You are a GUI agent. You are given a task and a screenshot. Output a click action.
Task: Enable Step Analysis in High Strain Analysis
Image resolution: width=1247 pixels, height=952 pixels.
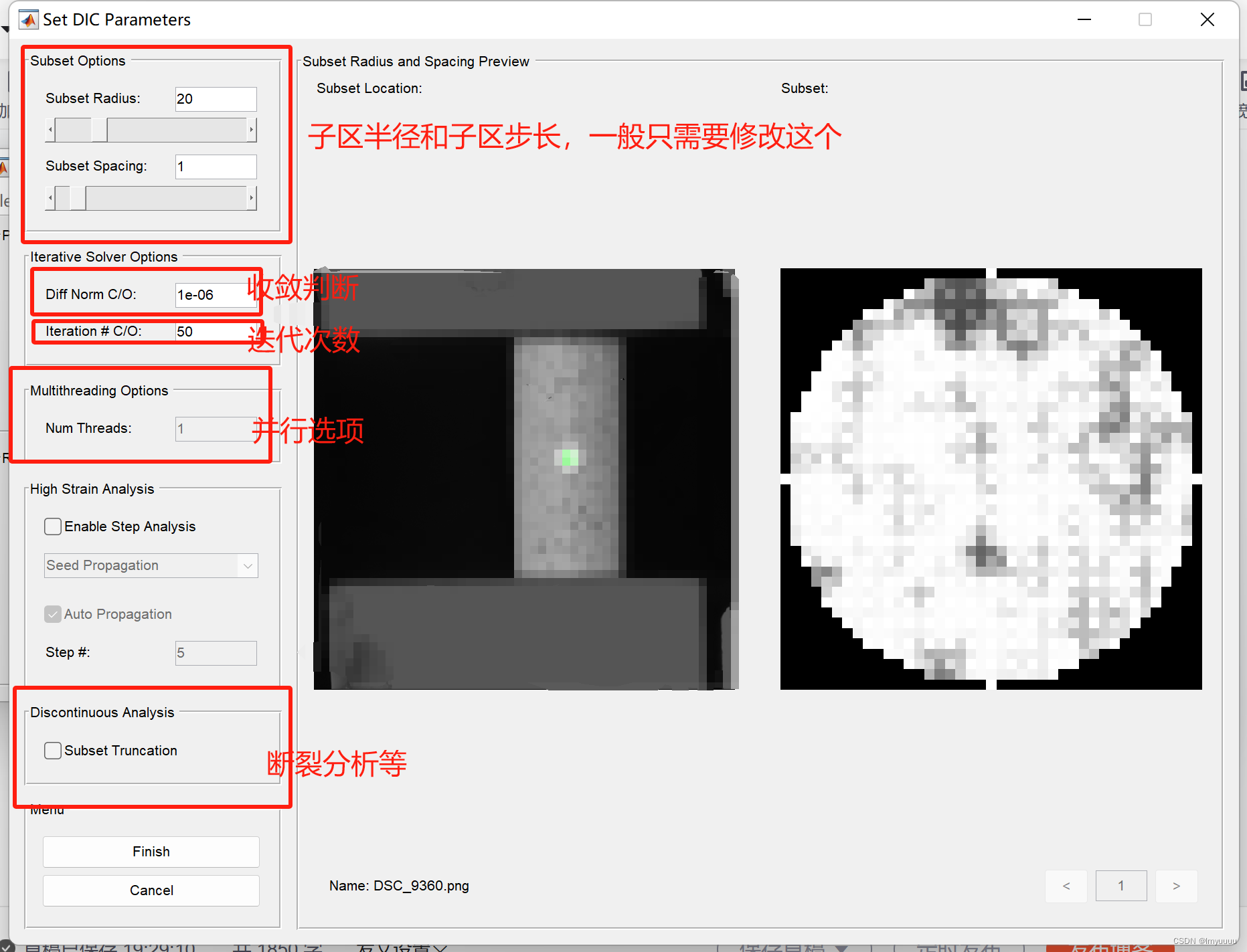pyautogui.click(x=52, y=527)
